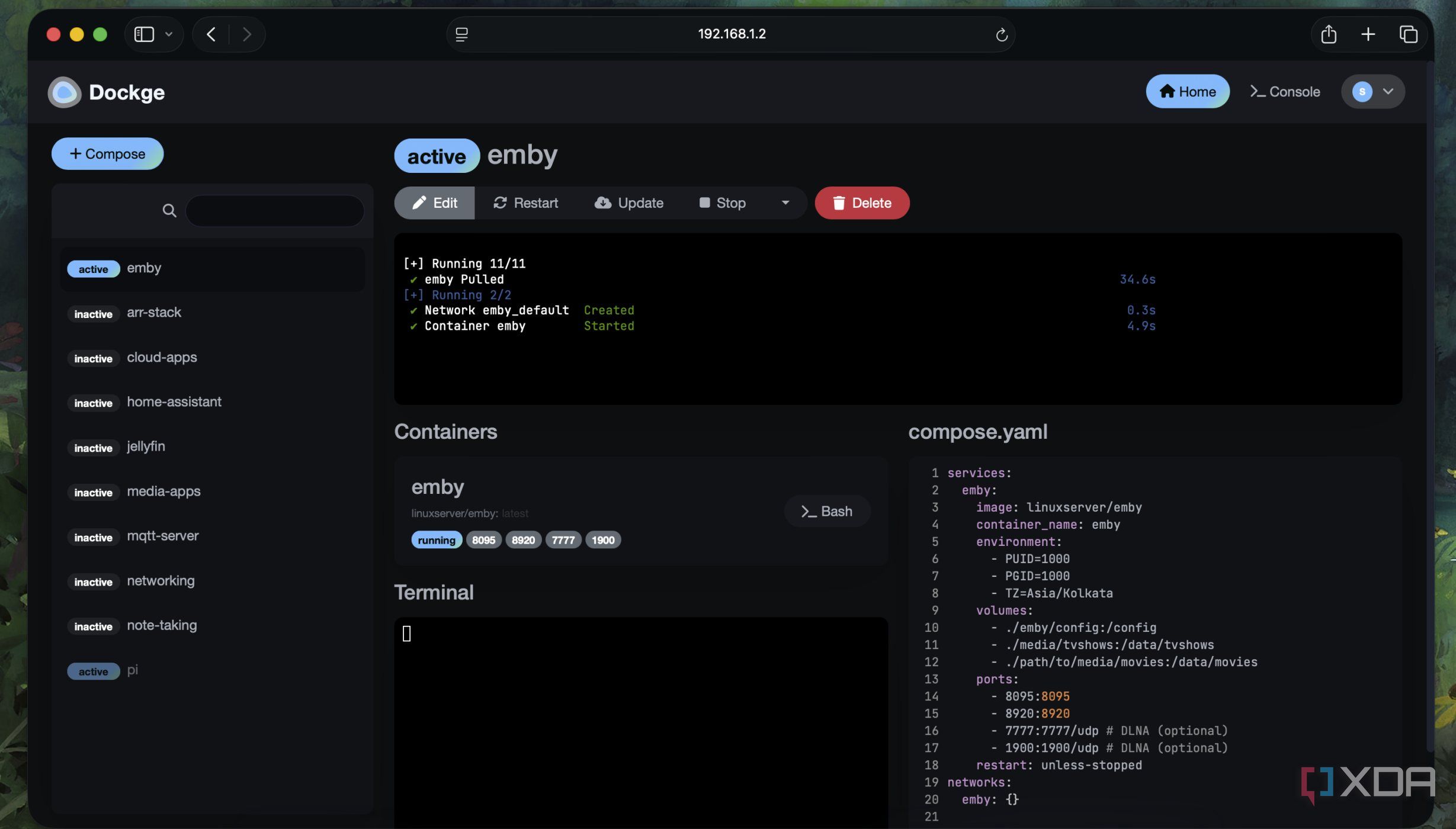The height and width of the screenshot is (829, 1456).
Task: Select the arr-stack entry
Action: tap(213, 313)
